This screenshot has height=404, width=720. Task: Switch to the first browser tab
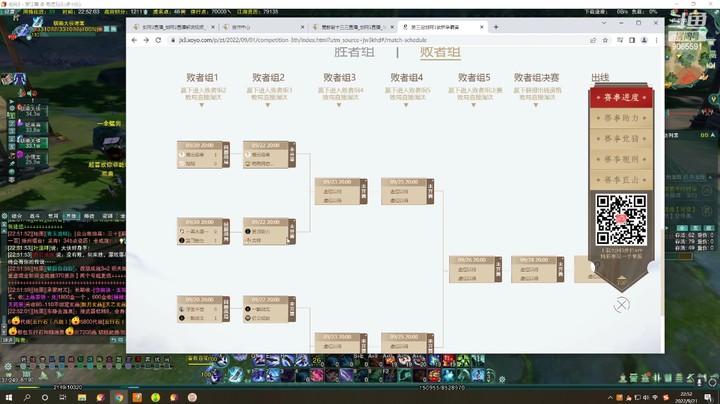[x=174, y=27]
